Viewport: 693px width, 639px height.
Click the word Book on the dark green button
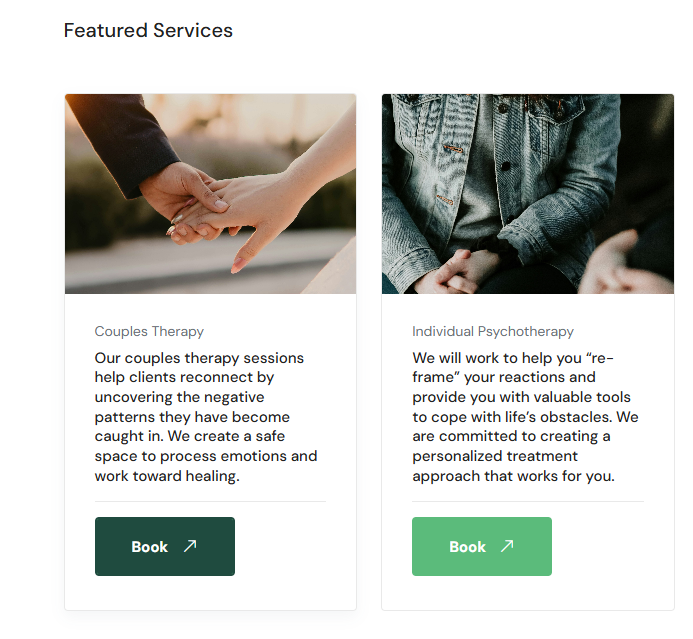[150, 547]
